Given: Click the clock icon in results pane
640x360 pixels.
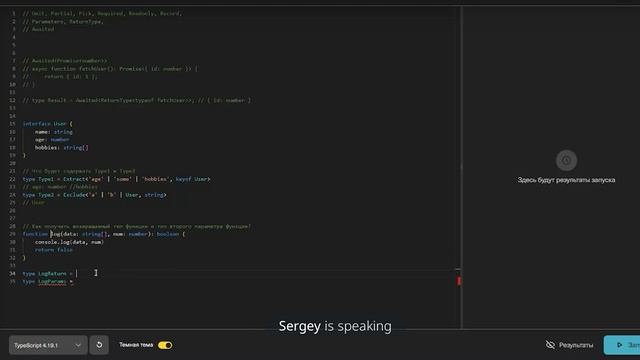Looking at the screenshot, I should coord(566,160).
